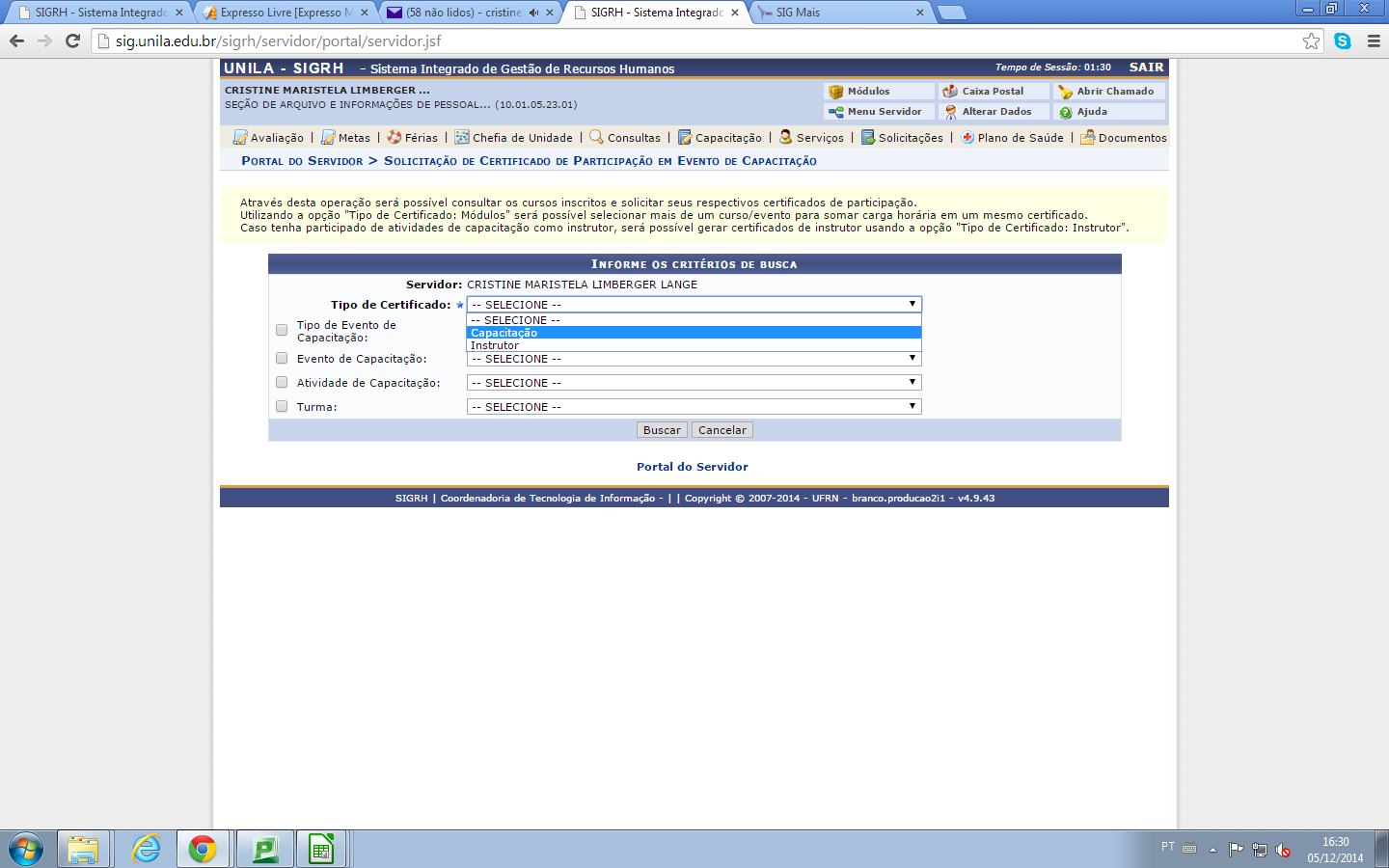Viewport: 1389px width, 868px height.
Task: Open Ajuda help icon
Action: (1065, 112)
